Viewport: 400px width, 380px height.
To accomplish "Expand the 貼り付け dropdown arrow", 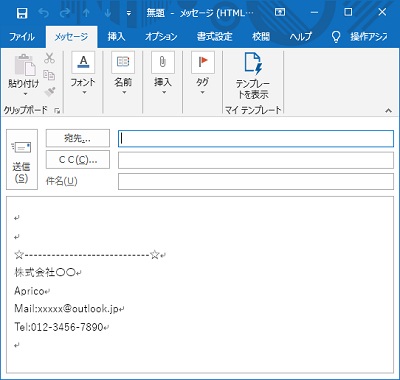I will (25, 94).
